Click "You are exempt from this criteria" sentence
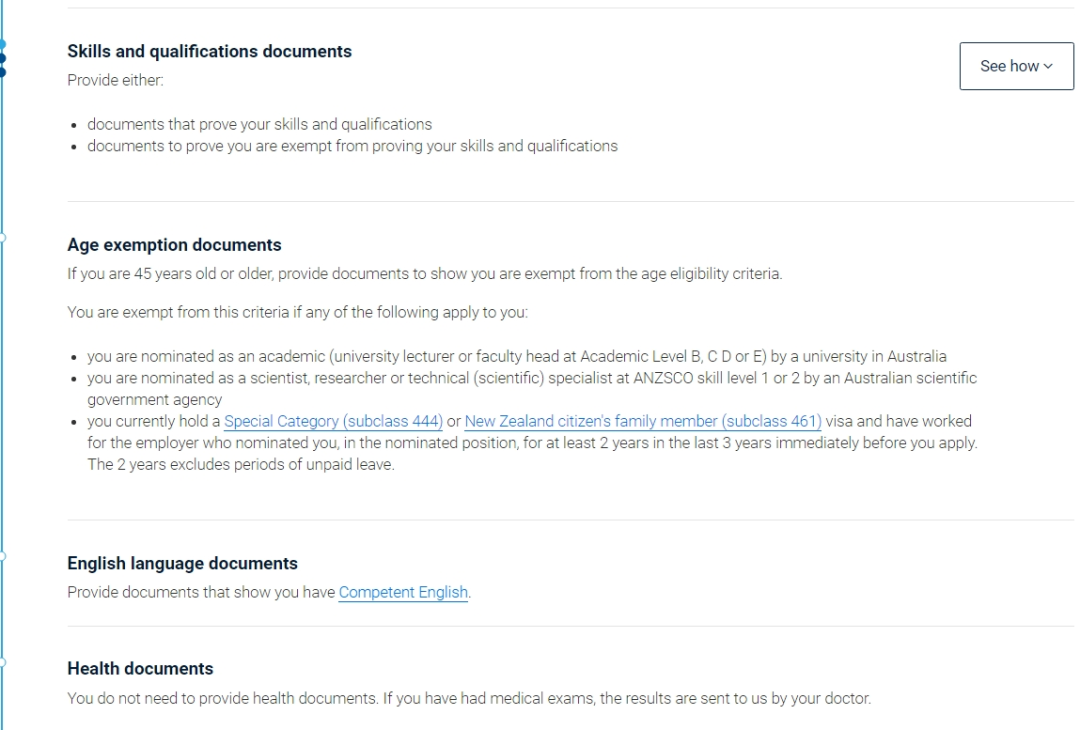Viewport: 1080px width, 730px height. (x=297, y=312)
